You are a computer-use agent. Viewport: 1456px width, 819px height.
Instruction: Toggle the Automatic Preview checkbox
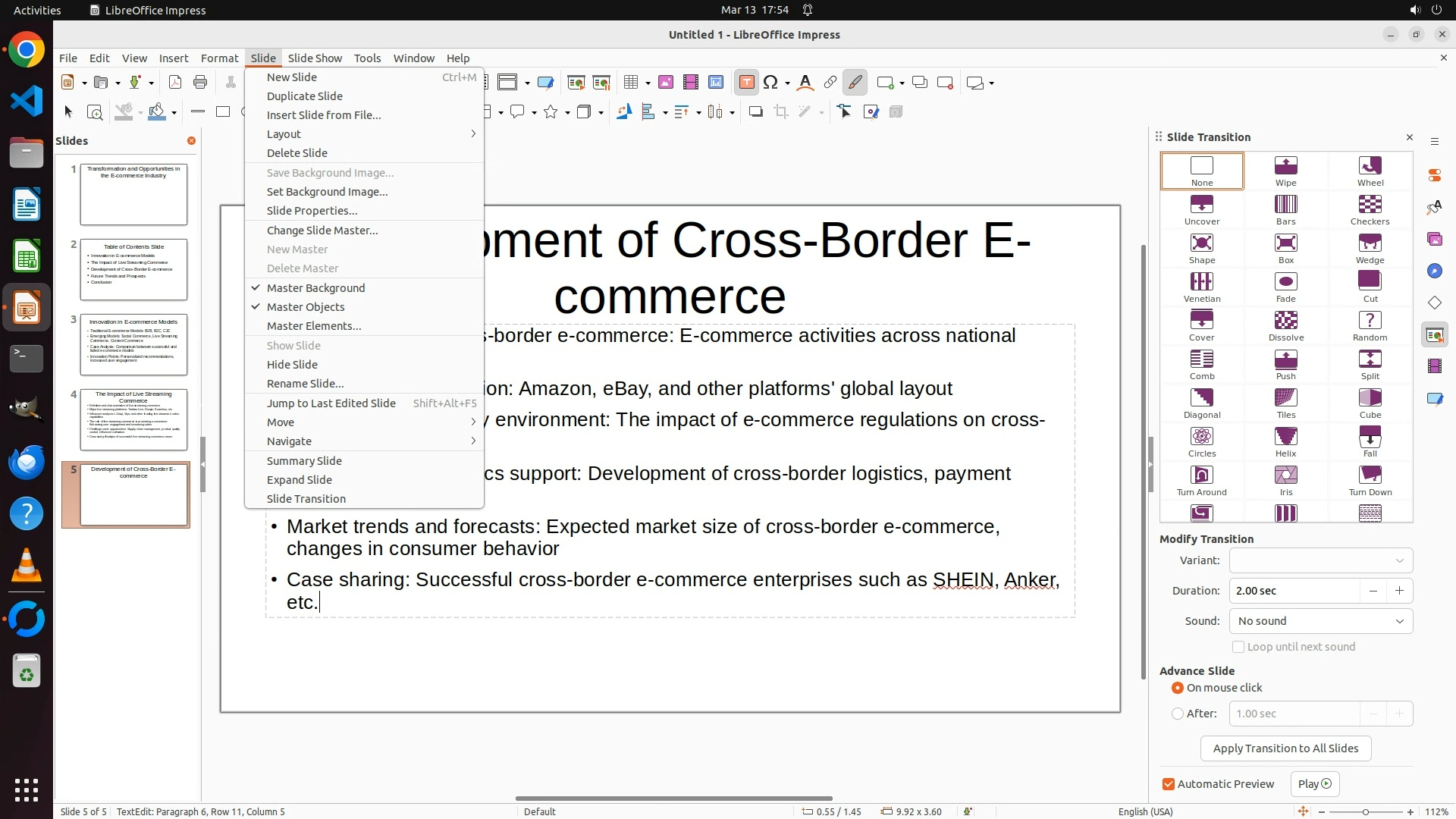1169,784
